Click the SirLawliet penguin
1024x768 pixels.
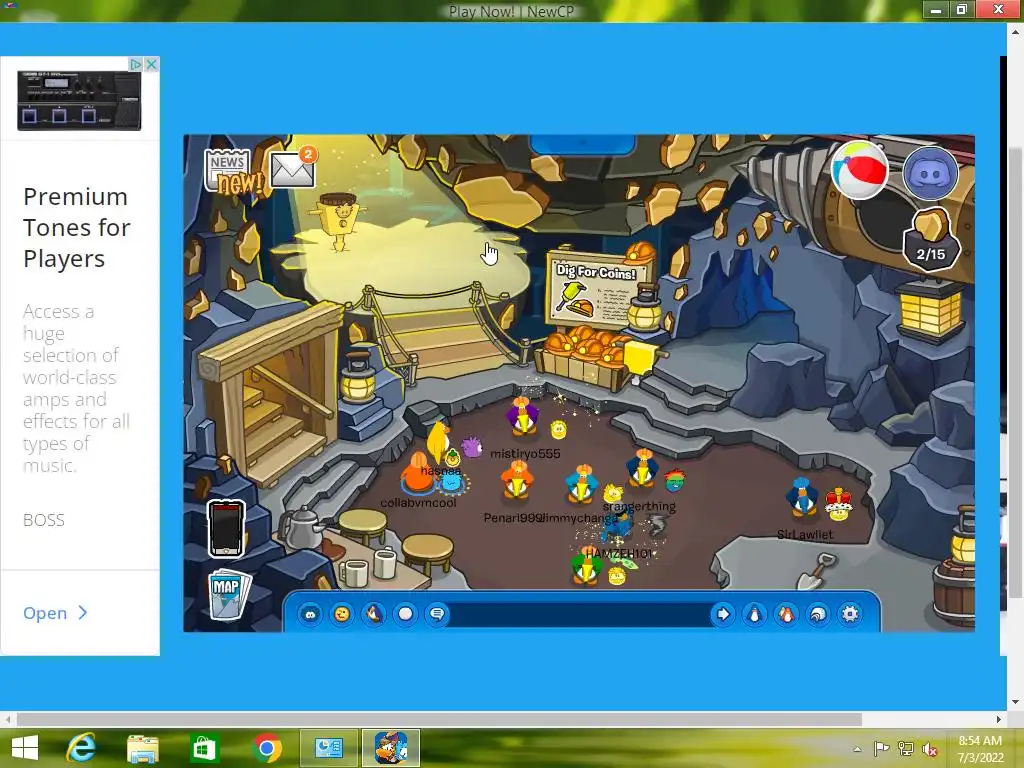pyautogui.click(x=801, y=498)
